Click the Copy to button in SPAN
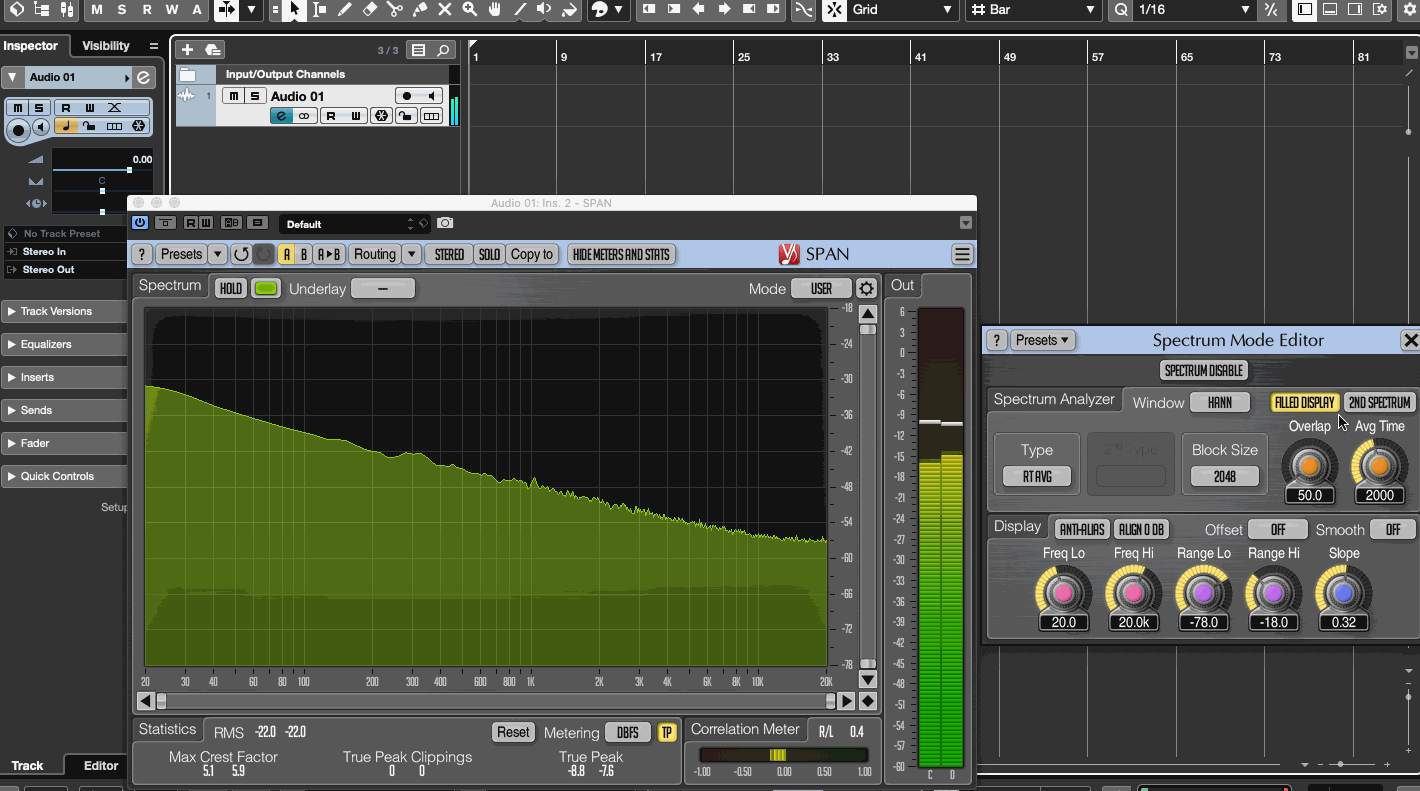The image size is (1420, 791). [x=532, y=254]
